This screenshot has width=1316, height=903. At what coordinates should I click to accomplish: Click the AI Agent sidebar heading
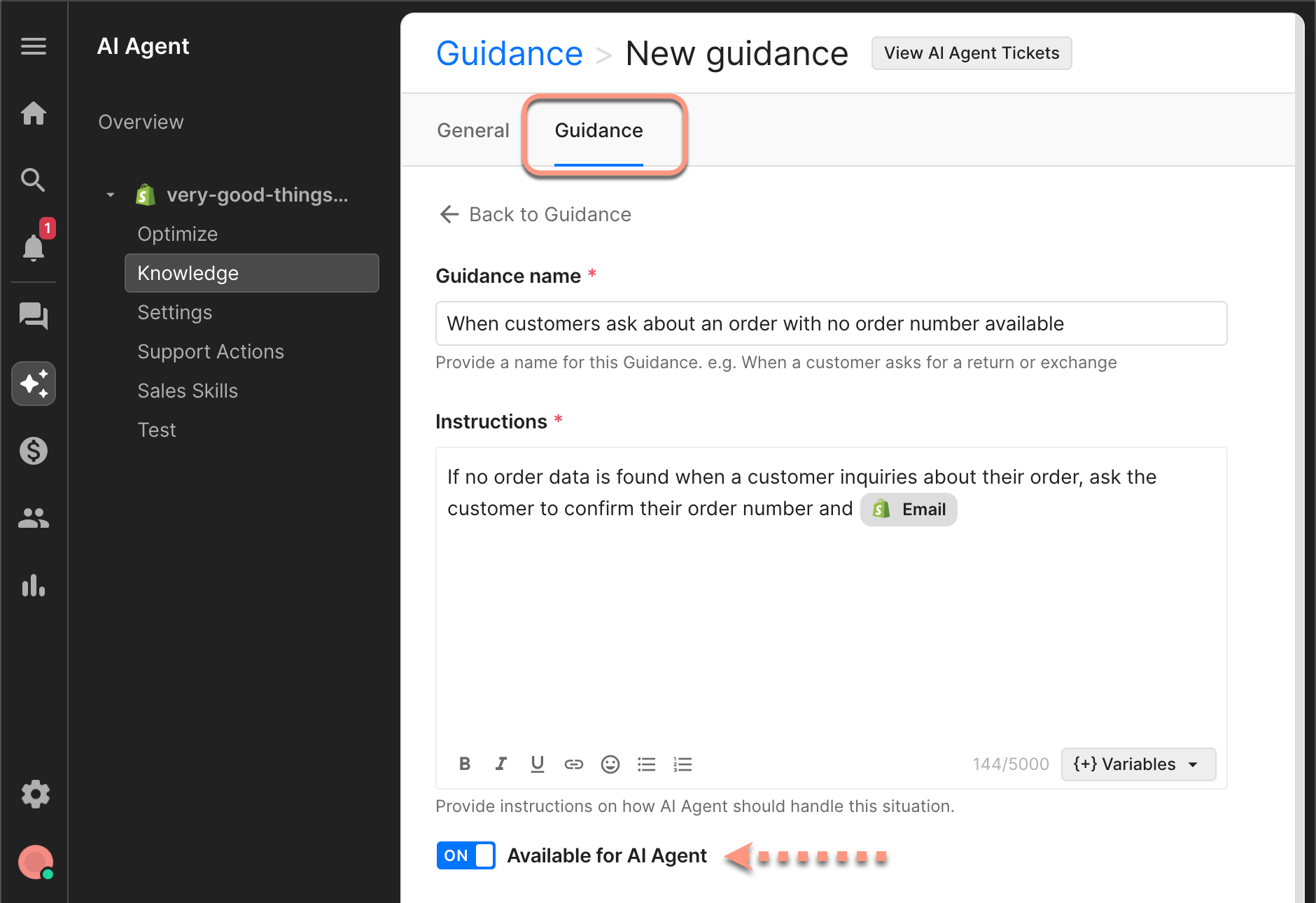point(143,46)
